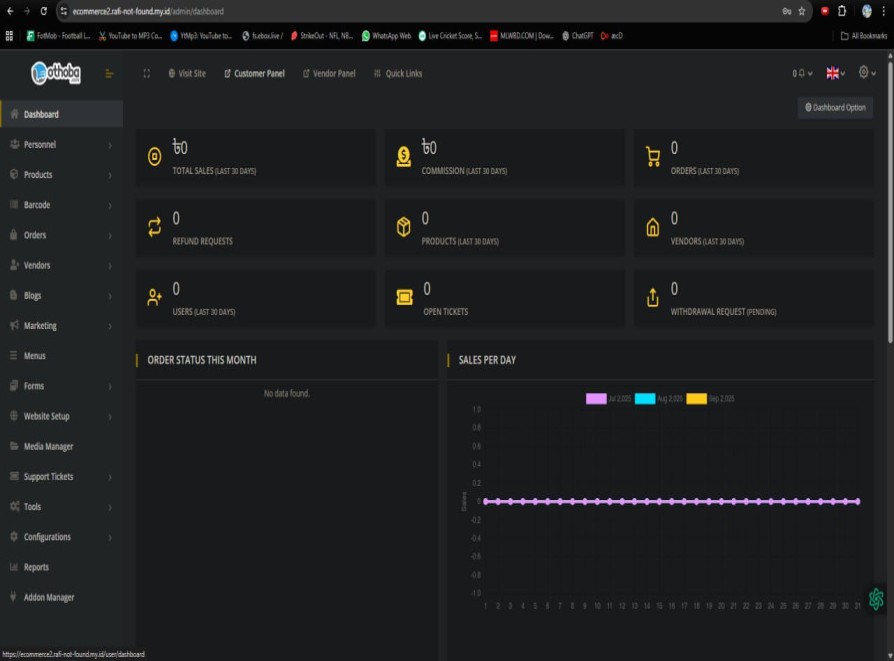Screen dimensions: 894x661
Task: Toggle the Sep 2025 legend series
Action: pyautogui.click(x=696, y=399)
